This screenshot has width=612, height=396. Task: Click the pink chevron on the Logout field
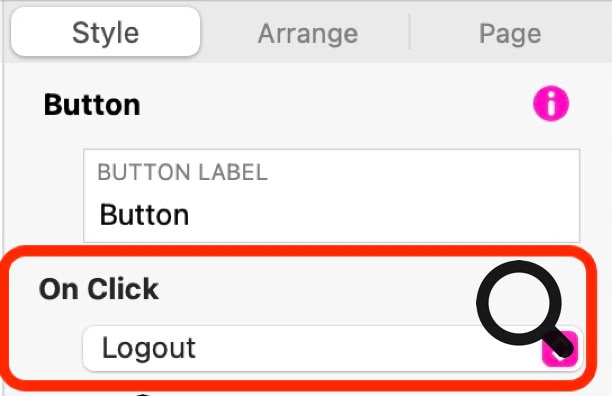click(x=559, y=348)
